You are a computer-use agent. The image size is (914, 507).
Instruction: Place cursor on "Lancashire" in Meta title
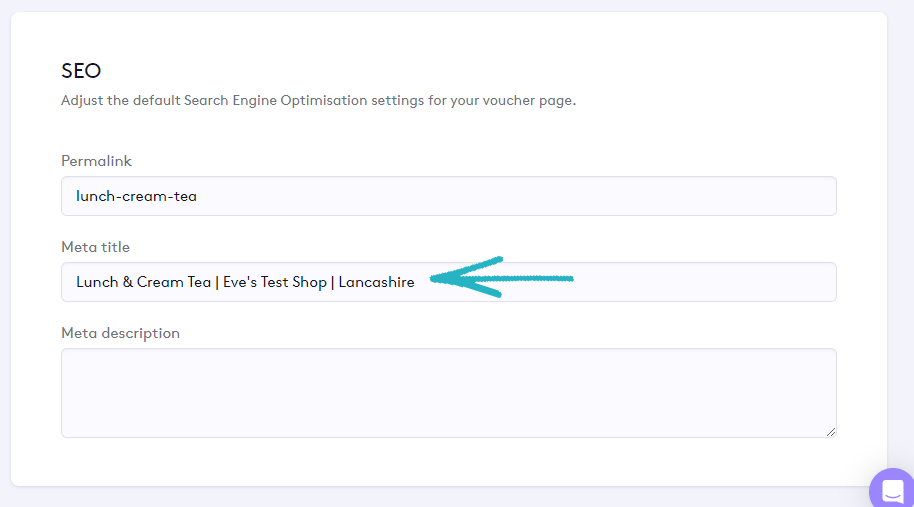pyautogui.click(x=376, y=282)
